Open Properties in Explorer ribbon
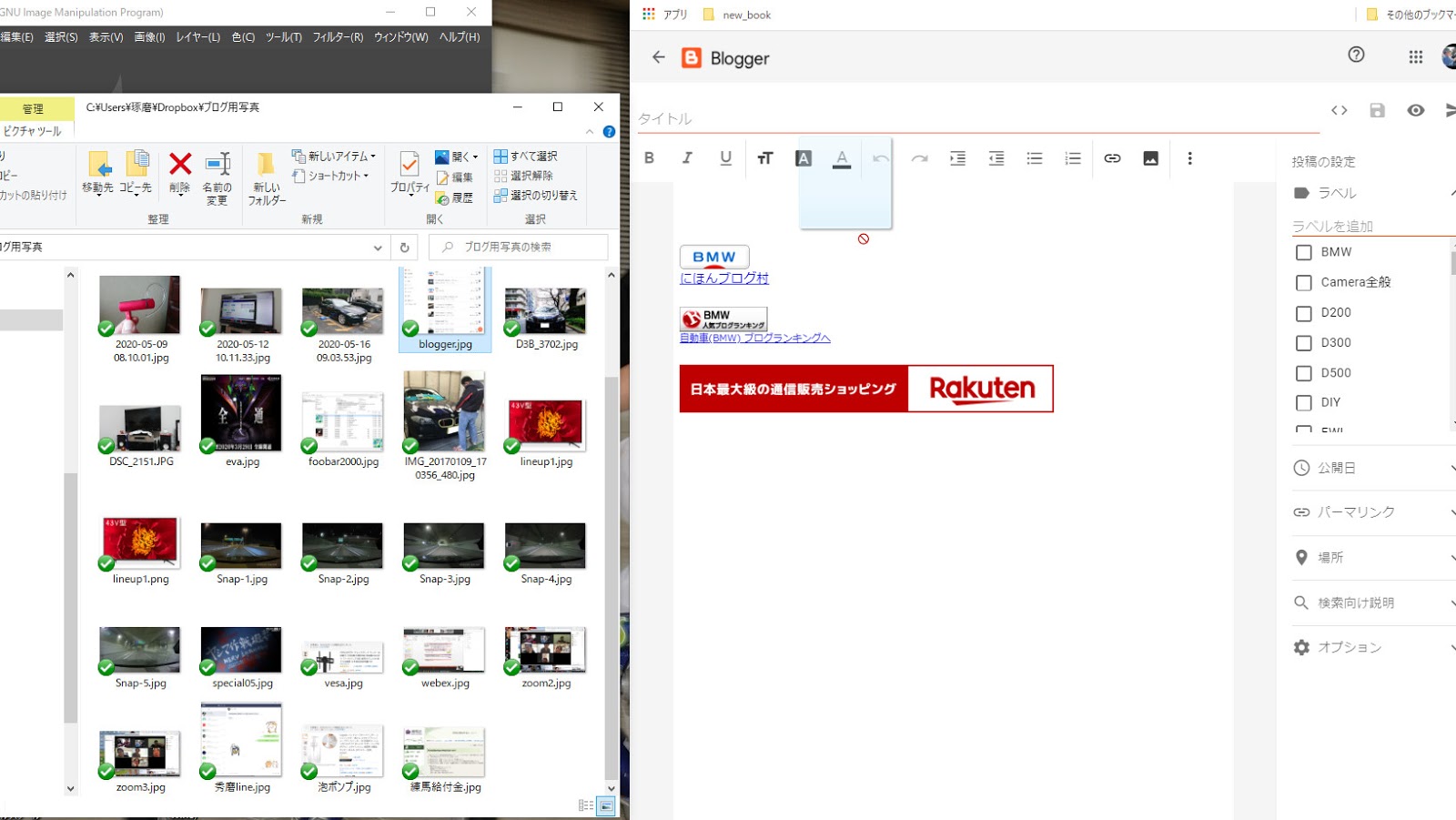The image size is (1456, 820). pos(409,173)
